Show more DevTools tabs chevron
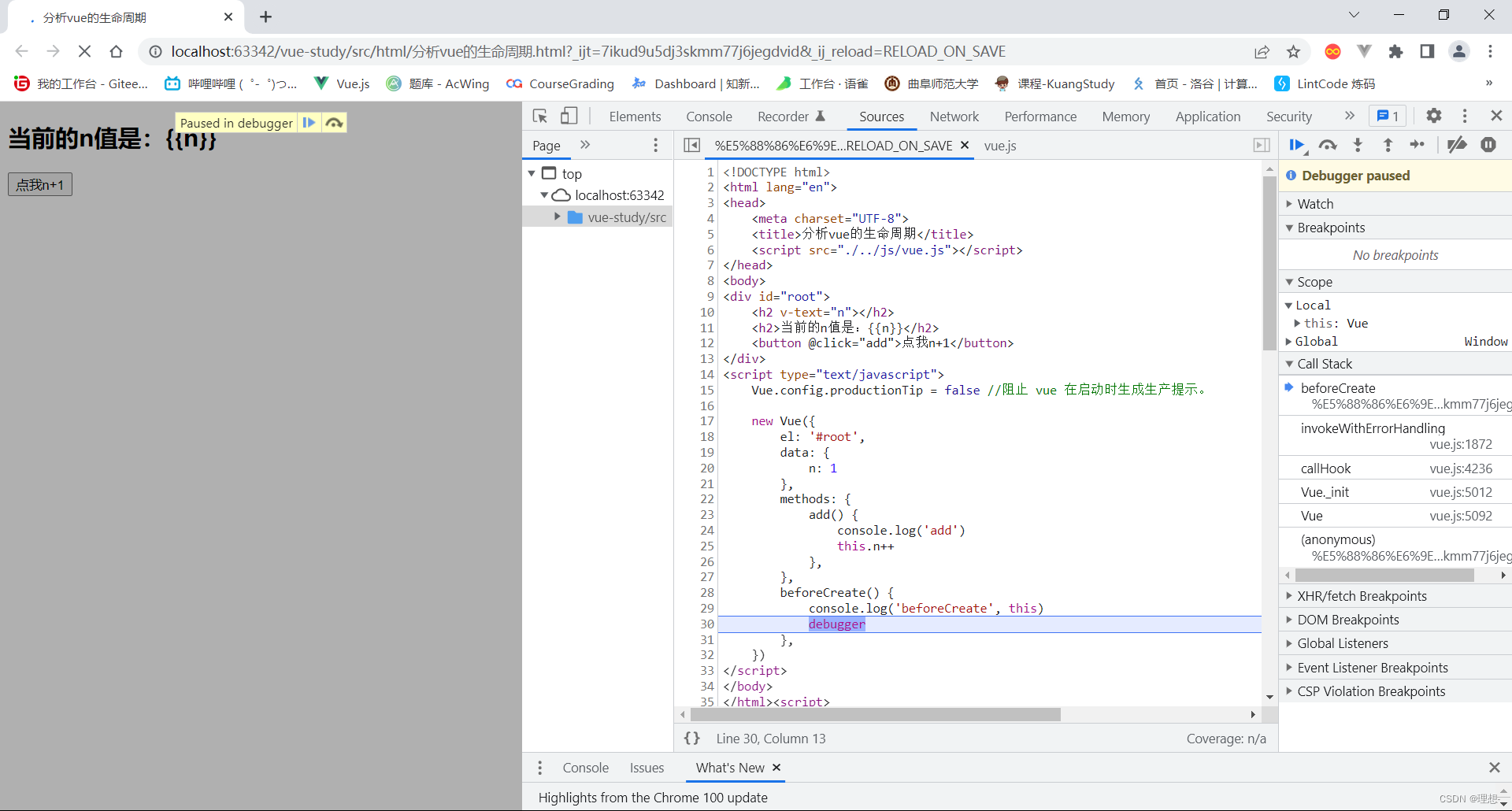Image resolution: width=1512 pixels, height=811 pixels. coord(1350,116)
